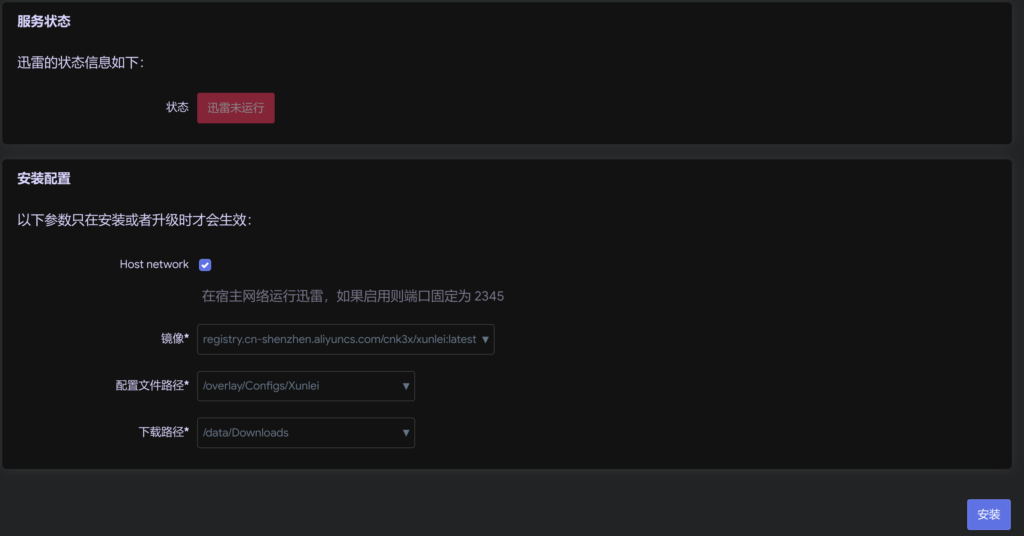Uncheck the Host network checkbox
The height and width of the screenshot is (536, 1024).
coord(205,264)
